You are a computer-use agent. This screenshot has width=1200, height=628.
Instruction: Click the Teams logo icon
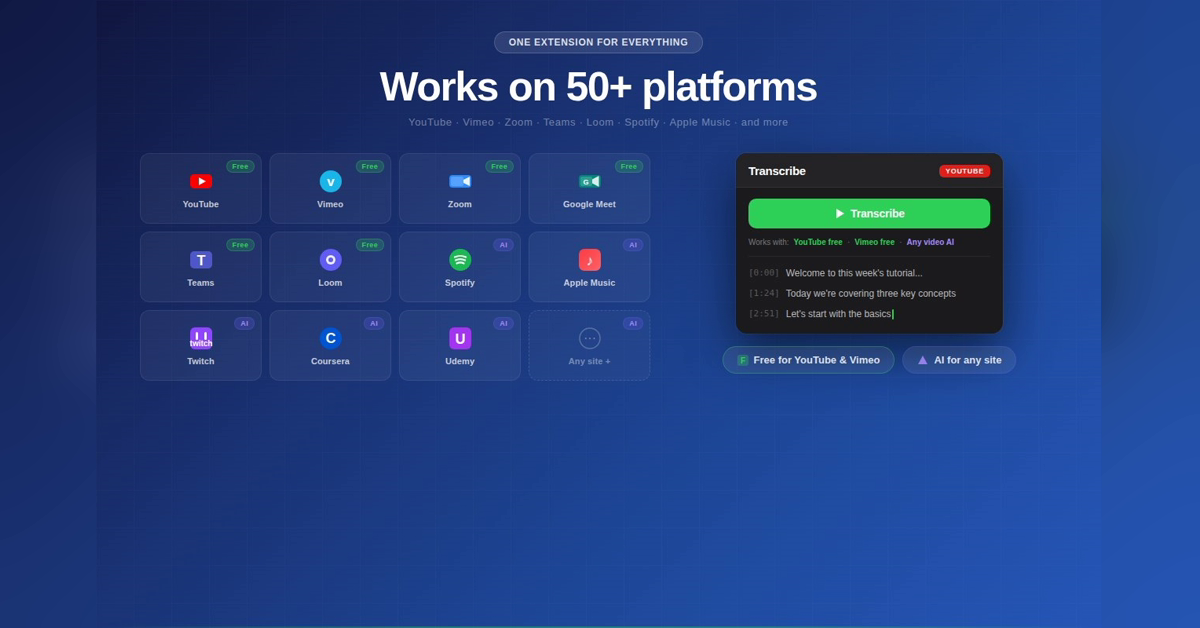[201, 260]
